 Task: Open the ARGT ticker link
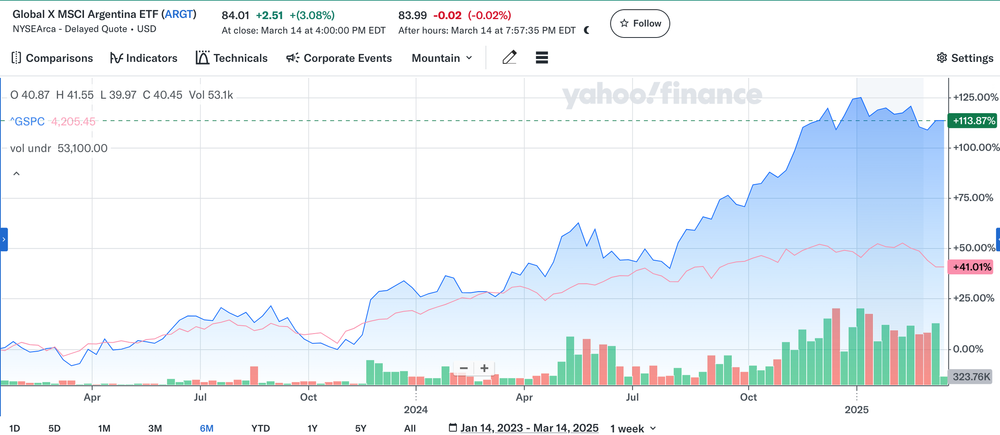[x=179, y=14]
